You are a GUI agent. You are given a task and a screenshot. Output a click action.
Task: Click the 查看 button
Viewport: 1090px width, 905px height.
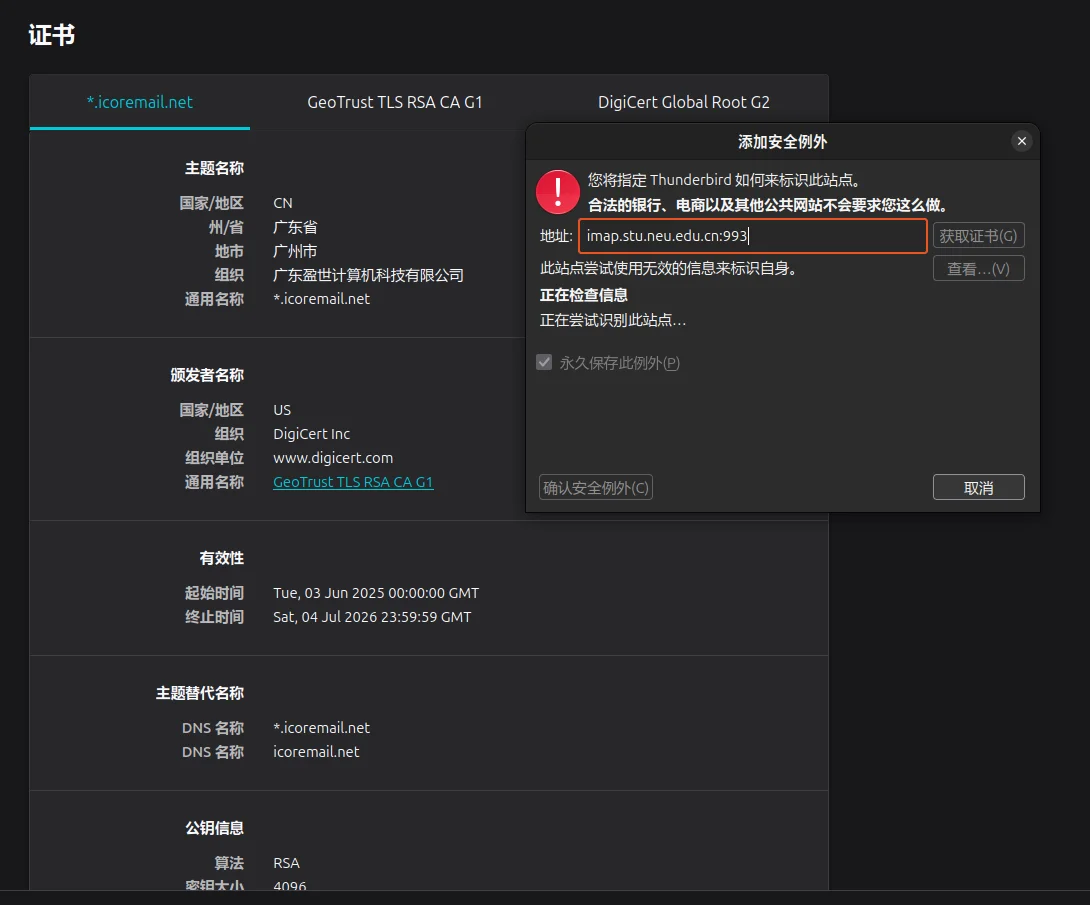tap(978, 268)
